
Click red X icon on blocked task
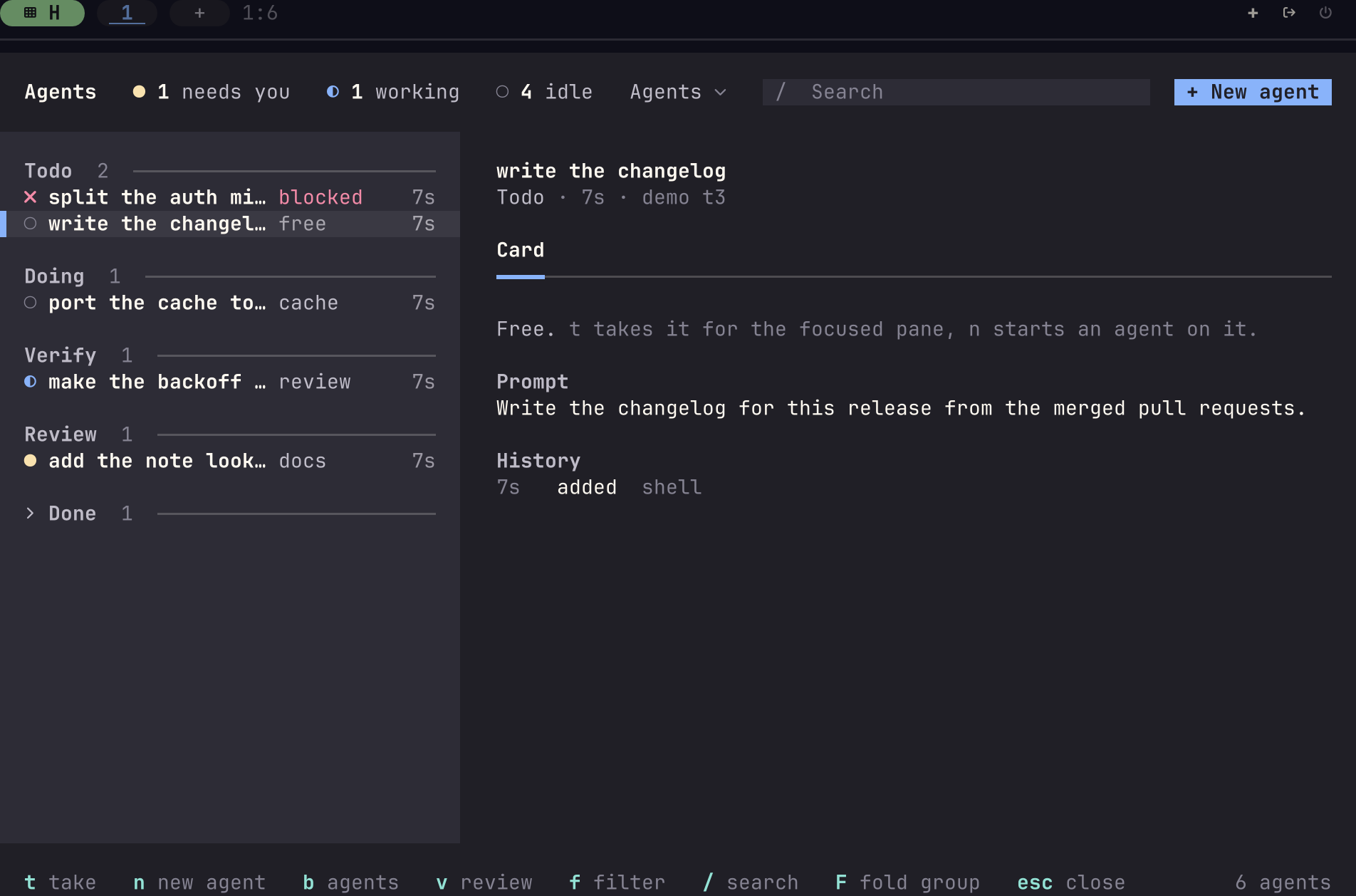tap(30, 197)
